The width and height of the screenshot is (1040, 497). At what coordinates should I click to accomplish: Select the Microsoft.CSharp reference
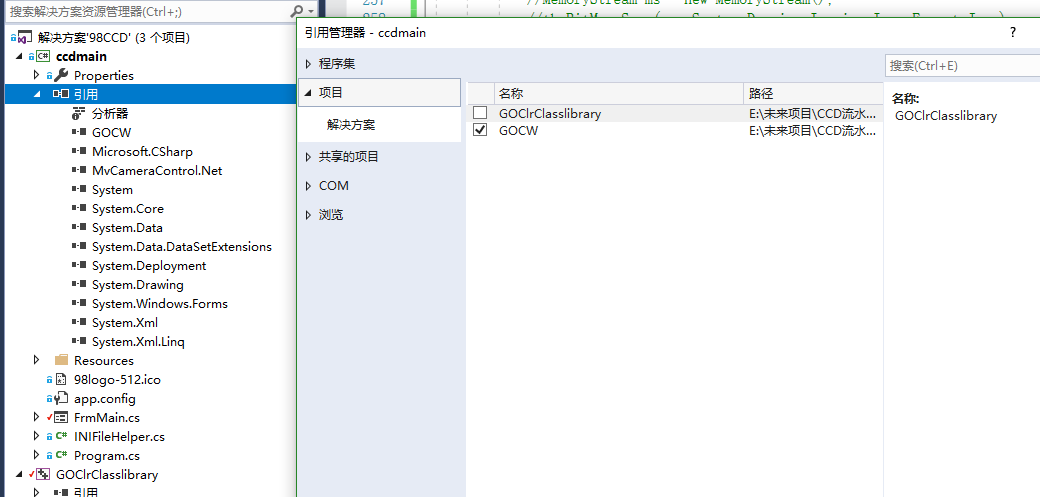point(143,152)
